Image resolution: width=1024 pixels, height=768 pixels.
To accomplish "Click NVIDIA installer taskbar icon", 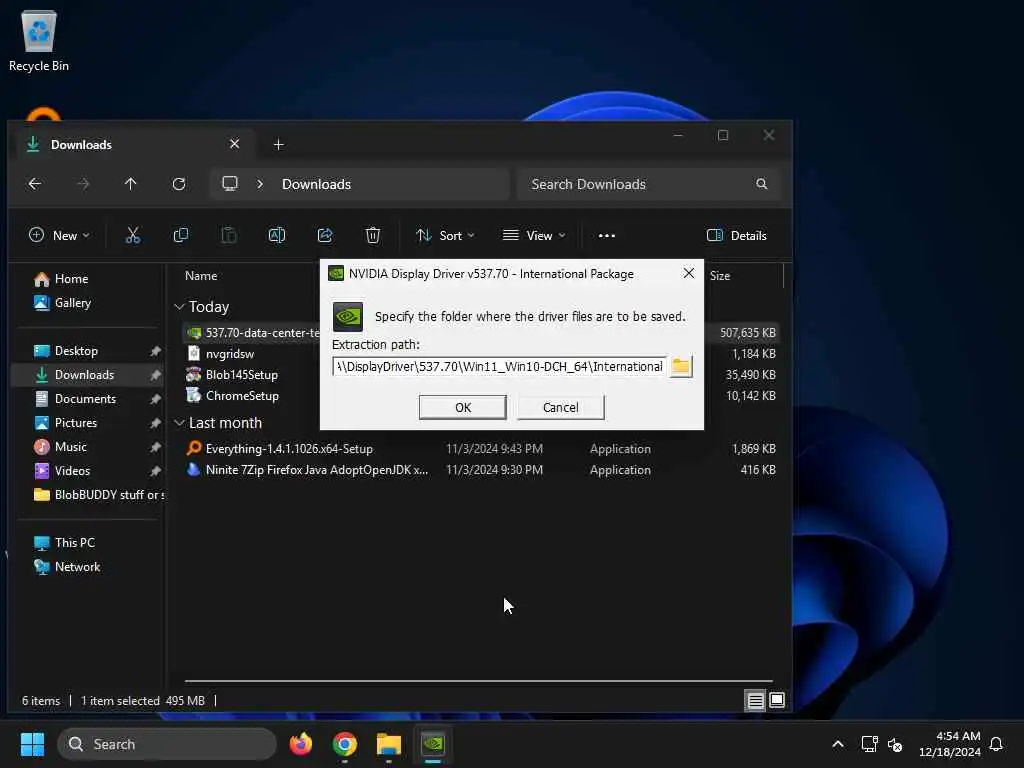I will click(x=433, y=744).
